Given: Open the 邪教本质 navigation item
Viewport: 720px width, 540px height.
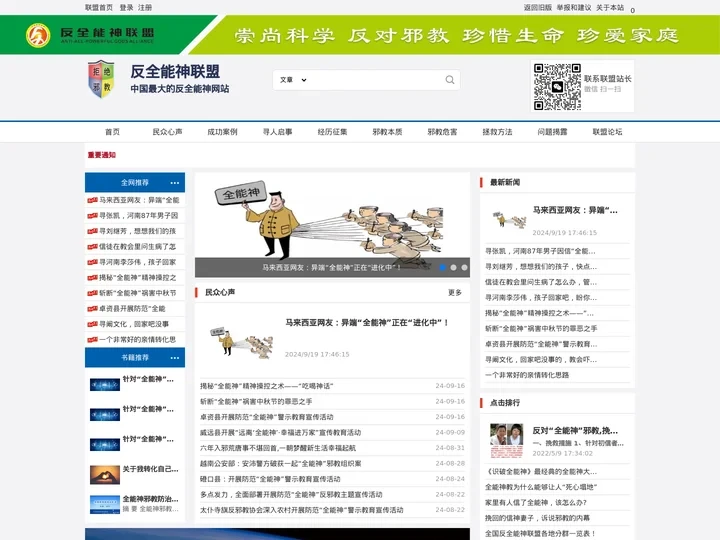Looking at the screenshot, I should 387,132.
